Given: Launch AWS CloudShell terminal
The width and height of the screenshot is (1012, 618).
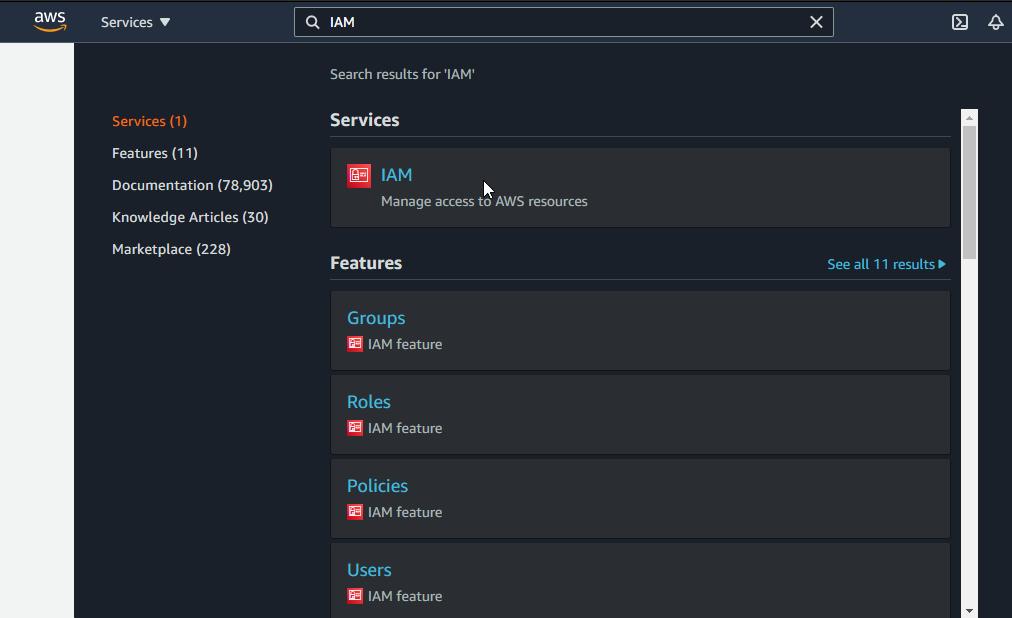Looking at the screenshot, I should pyautogui.click(x=959, y=21).
